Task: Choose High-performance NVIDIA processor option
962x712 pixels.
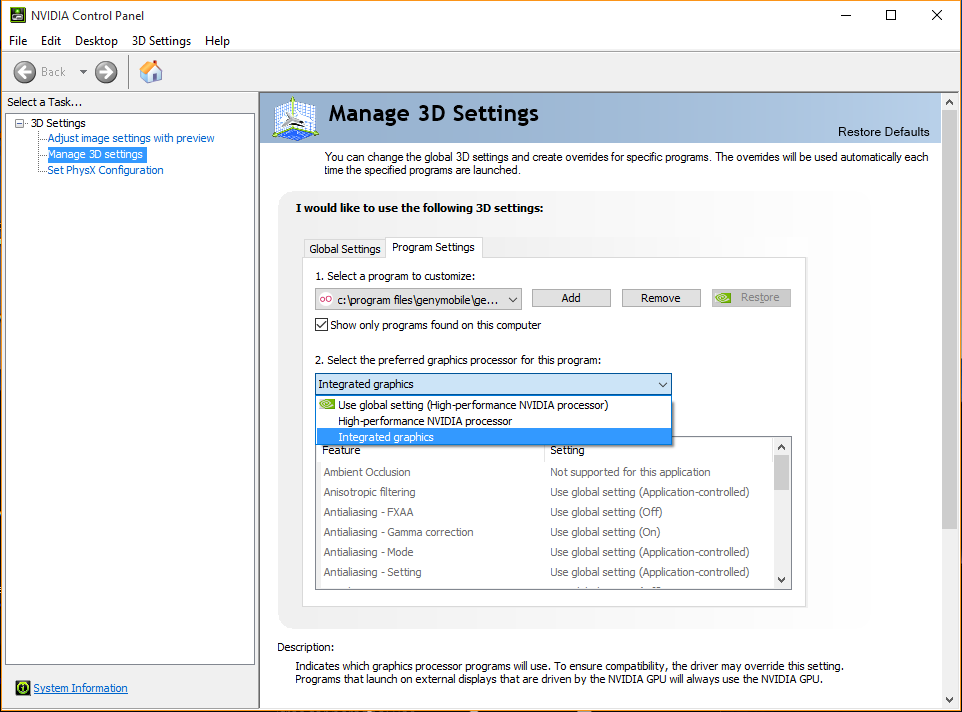Action: coord(494,421)
